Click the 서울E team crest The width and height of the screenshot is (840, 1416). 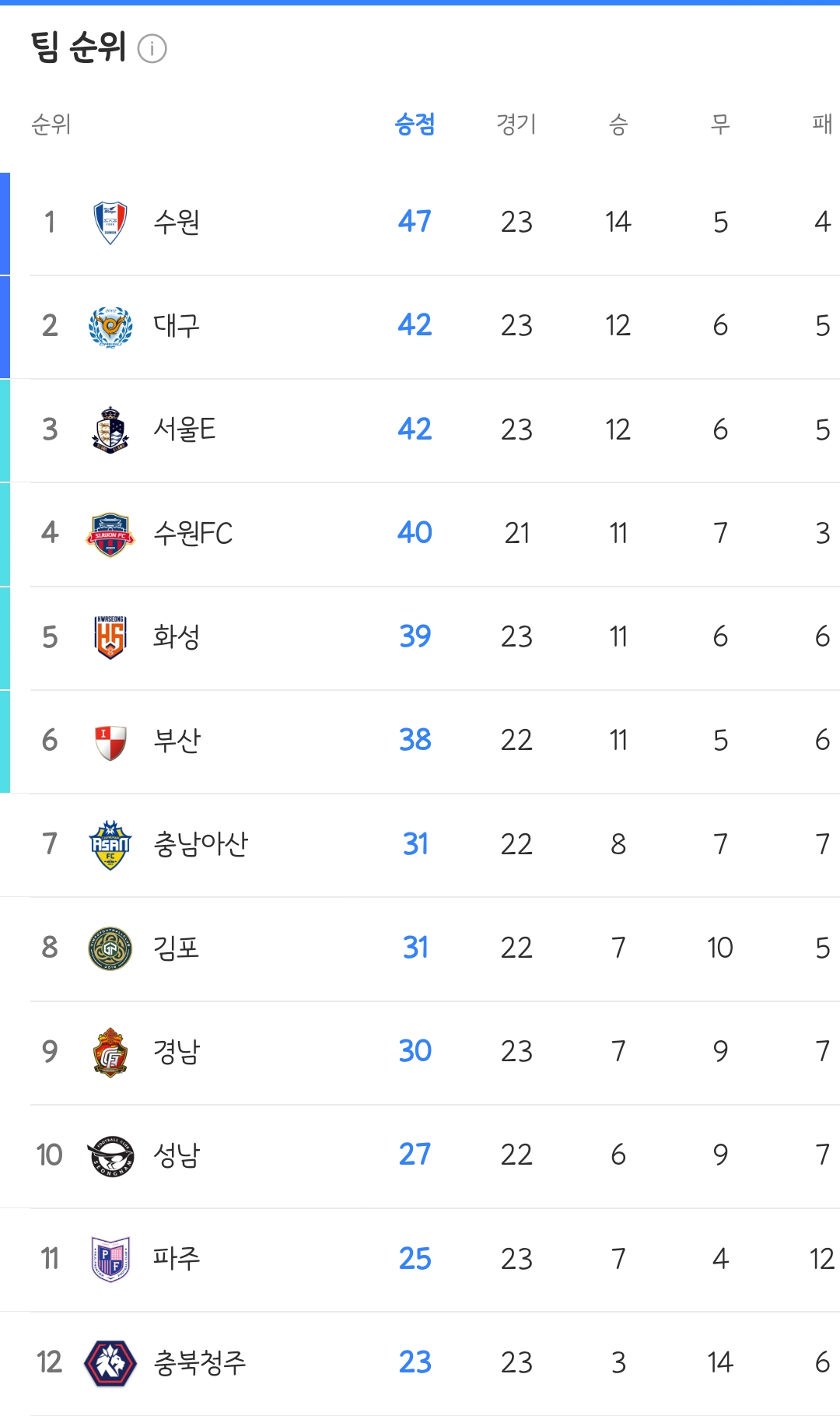(110, 429)
